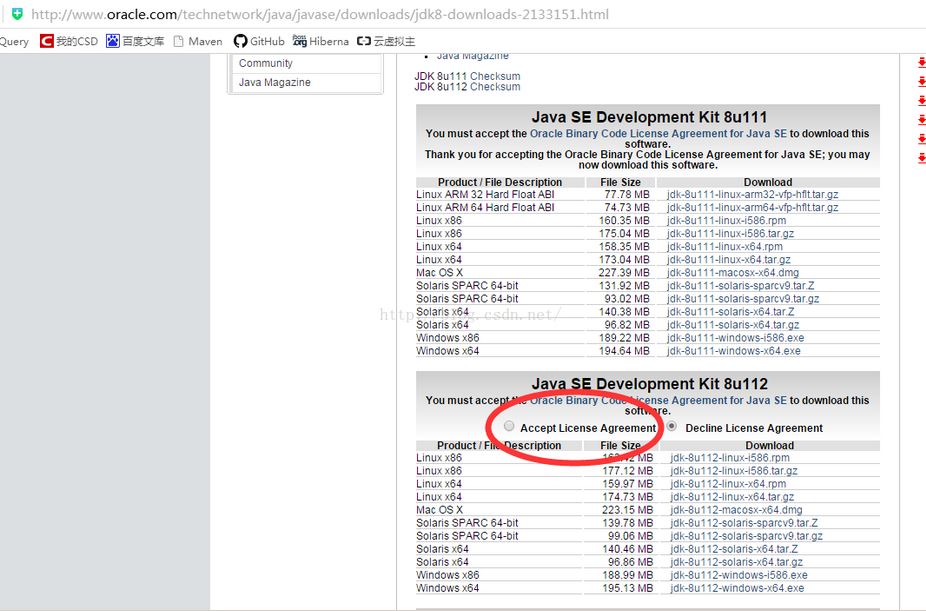
Task: Open the 我的CSD bookmark
Action: coord(69,41)
